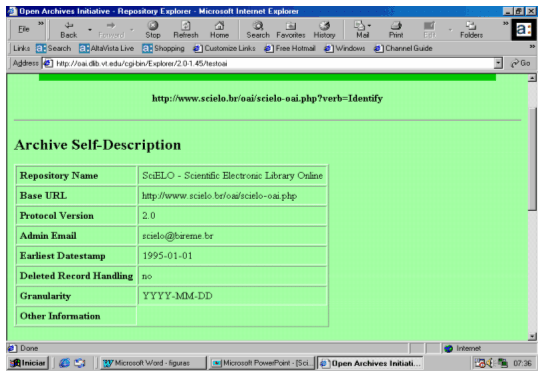Open the Channel Guide link
The height and width of the screenshot is (378, 544).
click(403, 48)
